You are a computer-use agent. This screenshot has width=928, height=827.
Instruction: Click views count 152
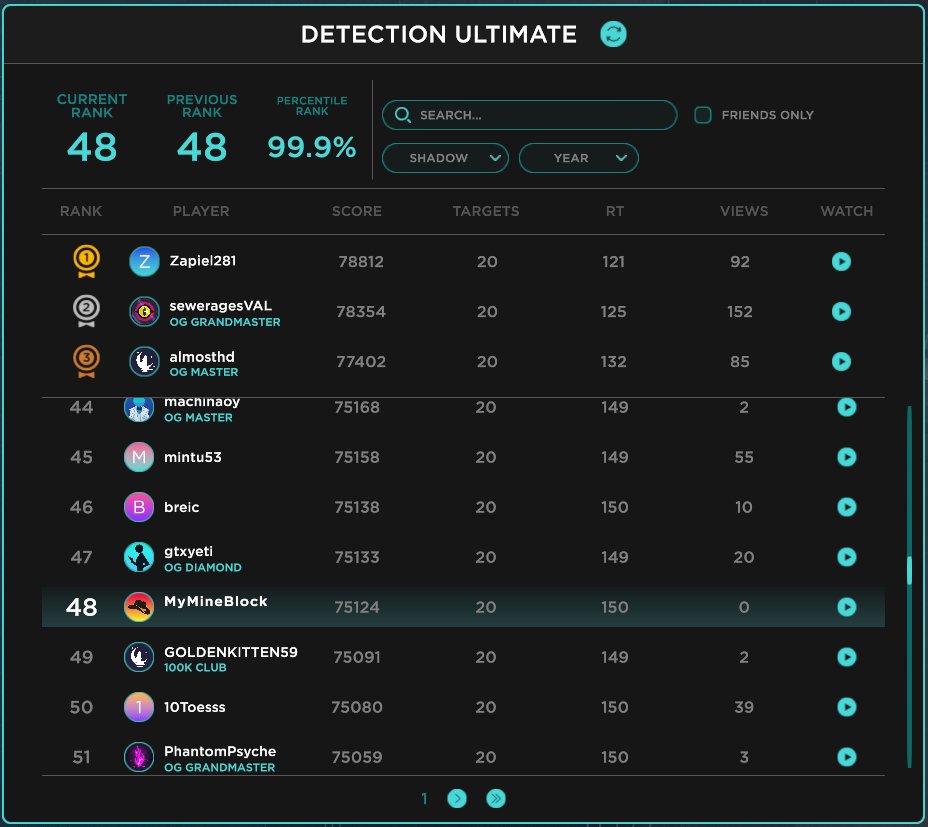pos(740,311)
